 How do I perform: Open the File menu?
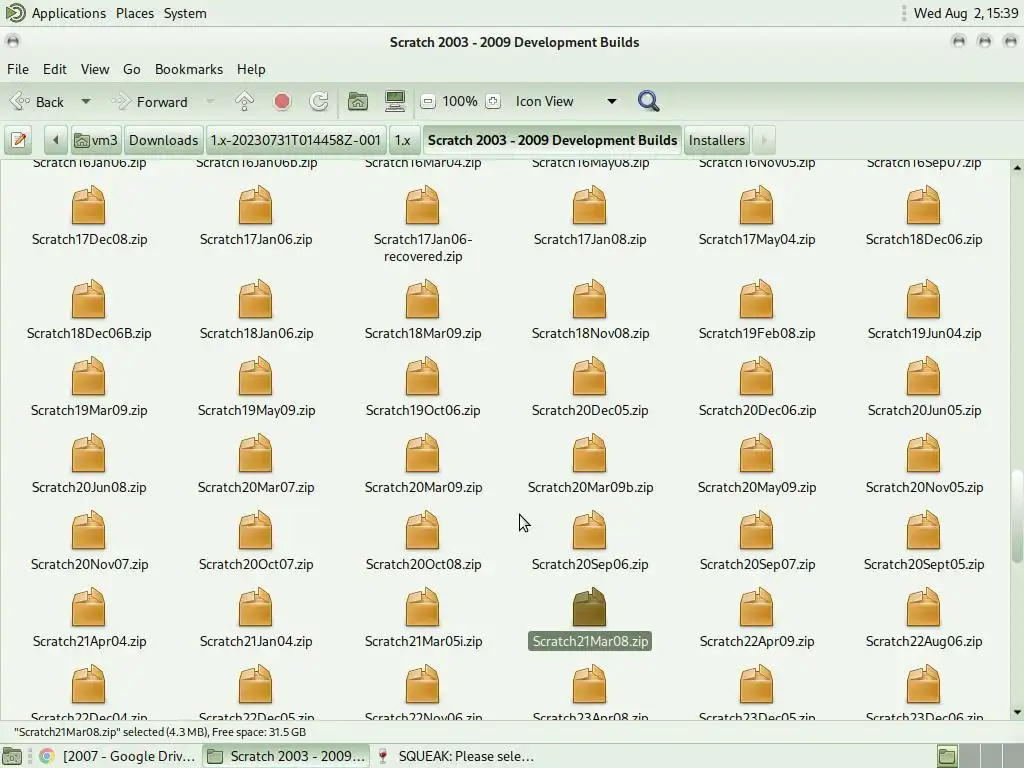[18, 69]
